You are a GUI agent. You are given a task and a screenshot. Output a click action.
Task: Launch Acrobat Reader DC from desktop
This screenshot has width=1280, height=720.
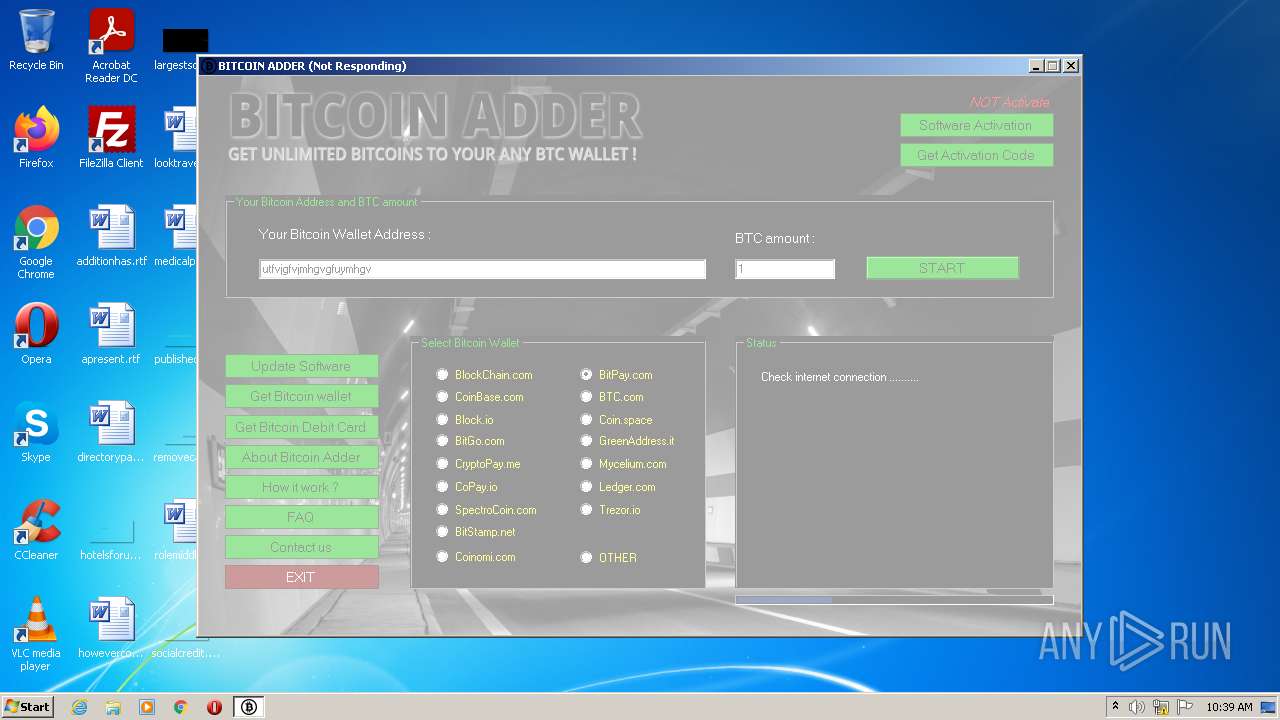pos(111,46)
